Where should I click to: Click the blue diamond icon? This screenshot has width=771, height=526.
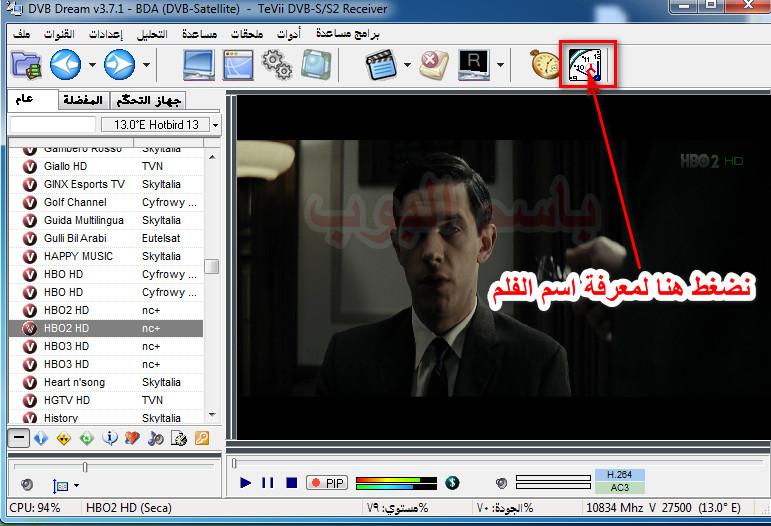coord(41,438)
